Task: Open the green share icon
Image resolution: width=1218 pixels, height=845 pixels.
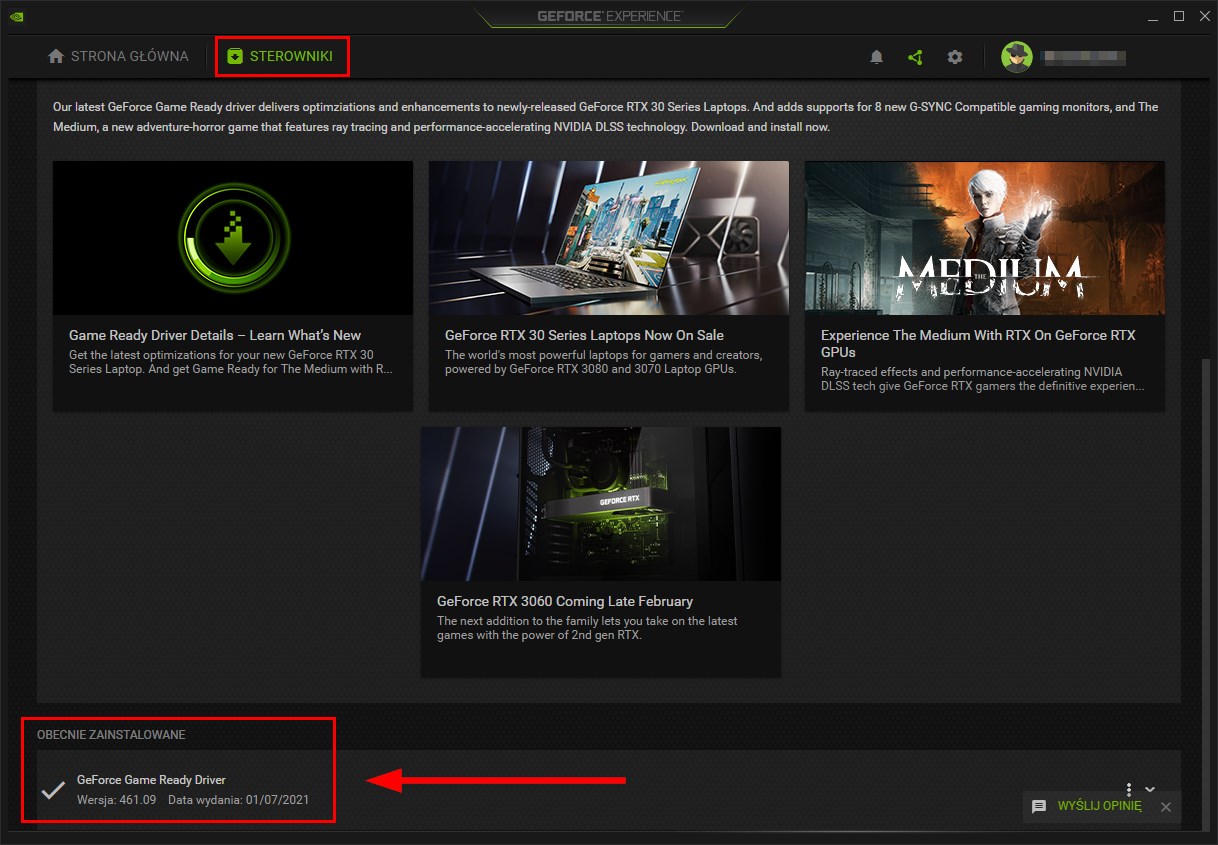Action: [x=915, y=57]
